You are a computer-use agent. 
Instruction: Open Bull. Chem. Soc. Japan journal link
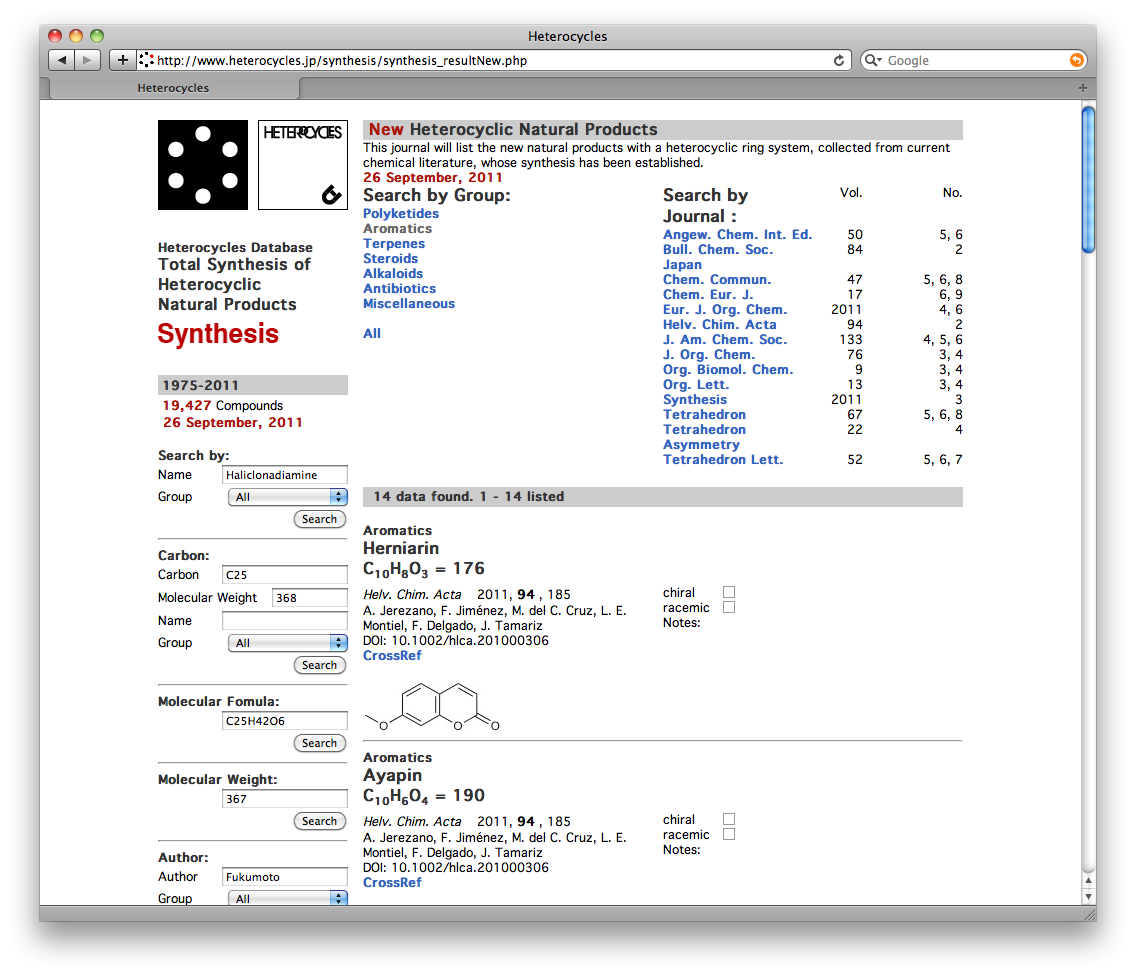click(x=718, y=257)
